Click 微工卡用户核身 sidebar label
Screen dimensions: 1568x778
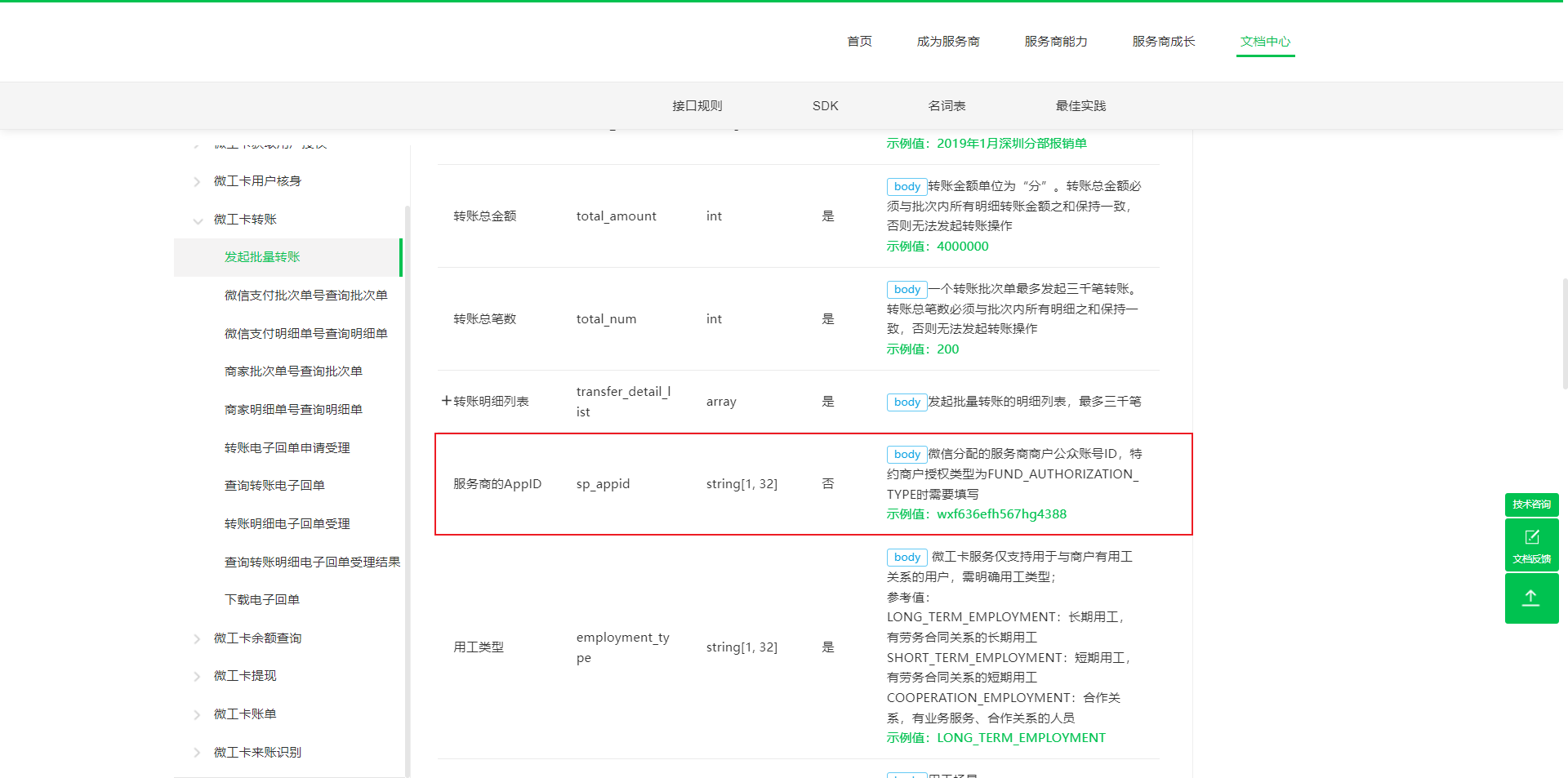point(257,181)
